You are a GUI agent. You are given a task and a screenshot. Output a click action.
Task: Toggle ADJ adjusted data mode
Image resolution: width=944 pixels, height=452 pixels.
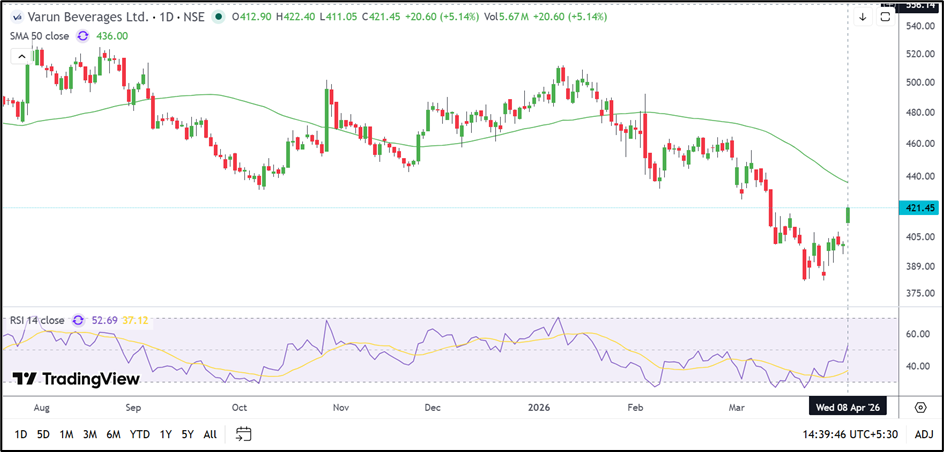pyautogui.click(x=924, y=434)
